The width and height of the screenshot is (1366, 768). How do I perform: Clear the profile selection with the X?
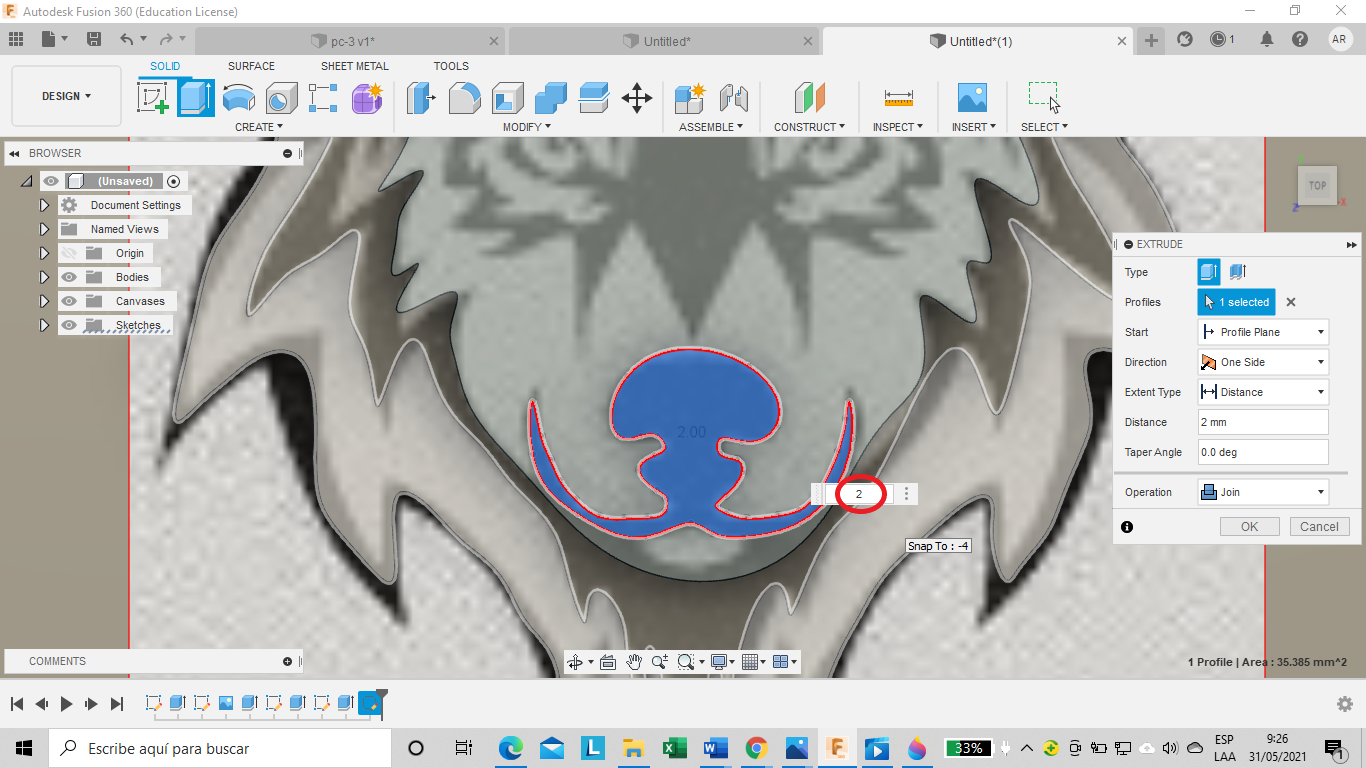coord(1291,302)
